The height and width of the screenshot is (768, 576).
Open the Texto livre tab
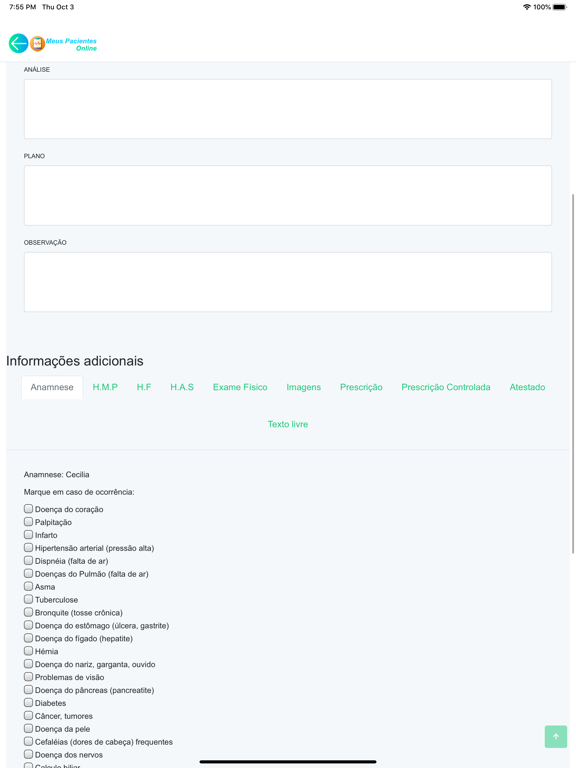click(288, 424)
